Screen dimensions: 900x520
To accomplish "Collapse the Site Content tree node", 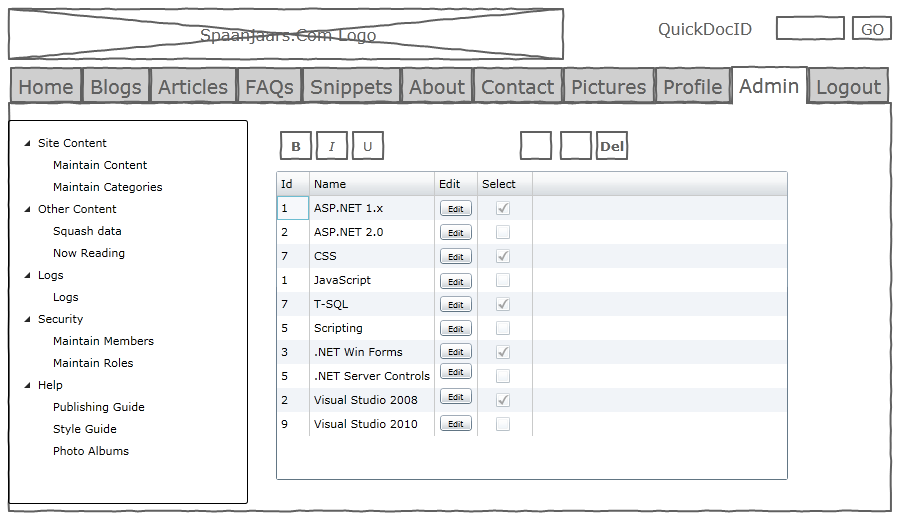I will [27, 143].
